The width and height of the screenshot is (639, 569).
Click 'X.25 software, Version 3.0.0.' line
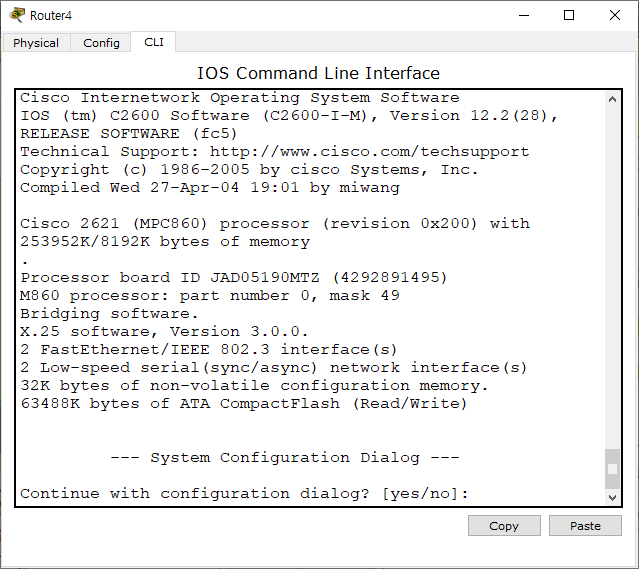[164, 331]
